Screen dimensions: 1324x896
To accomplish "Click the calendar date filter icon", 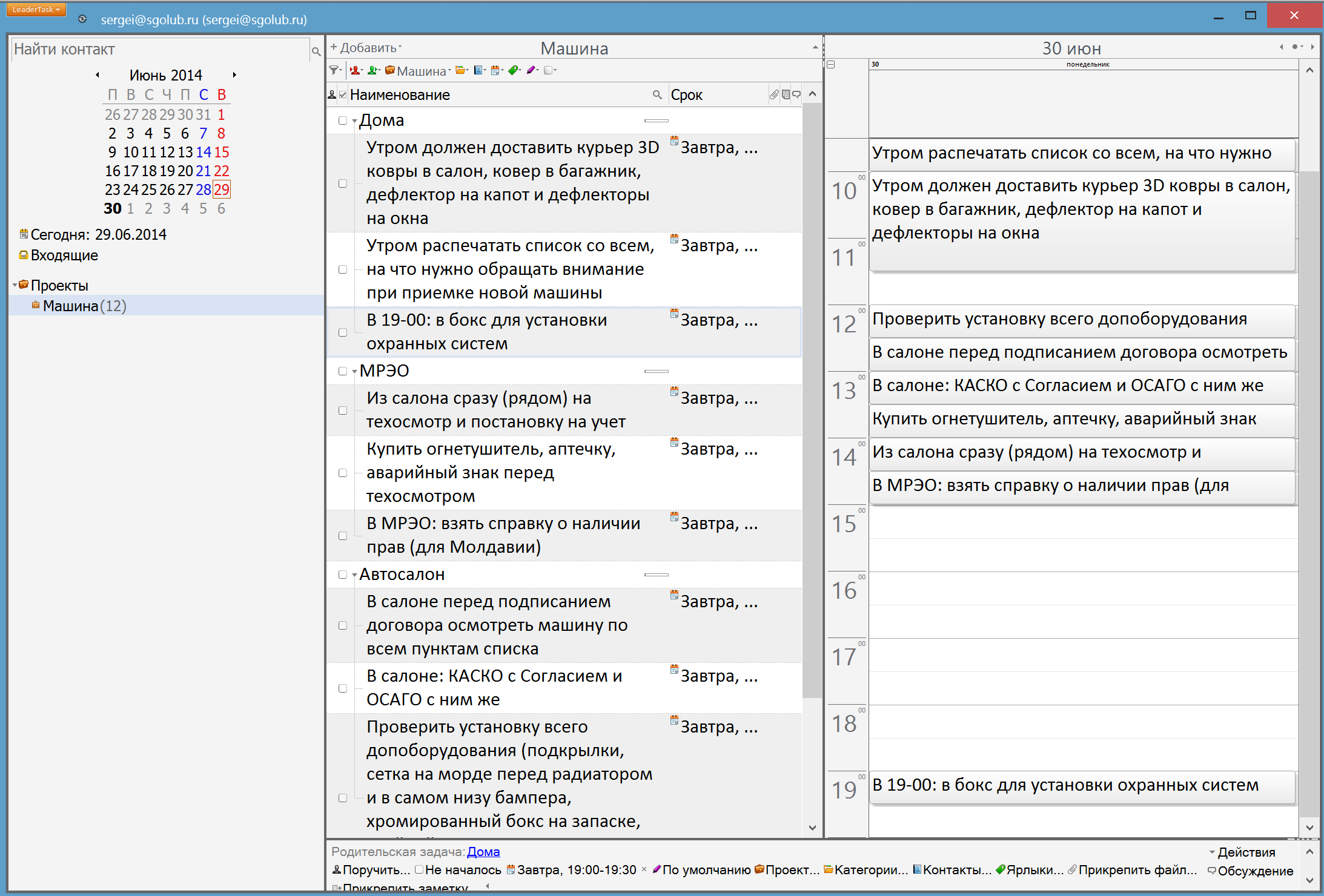I will [x=496, y=70].
